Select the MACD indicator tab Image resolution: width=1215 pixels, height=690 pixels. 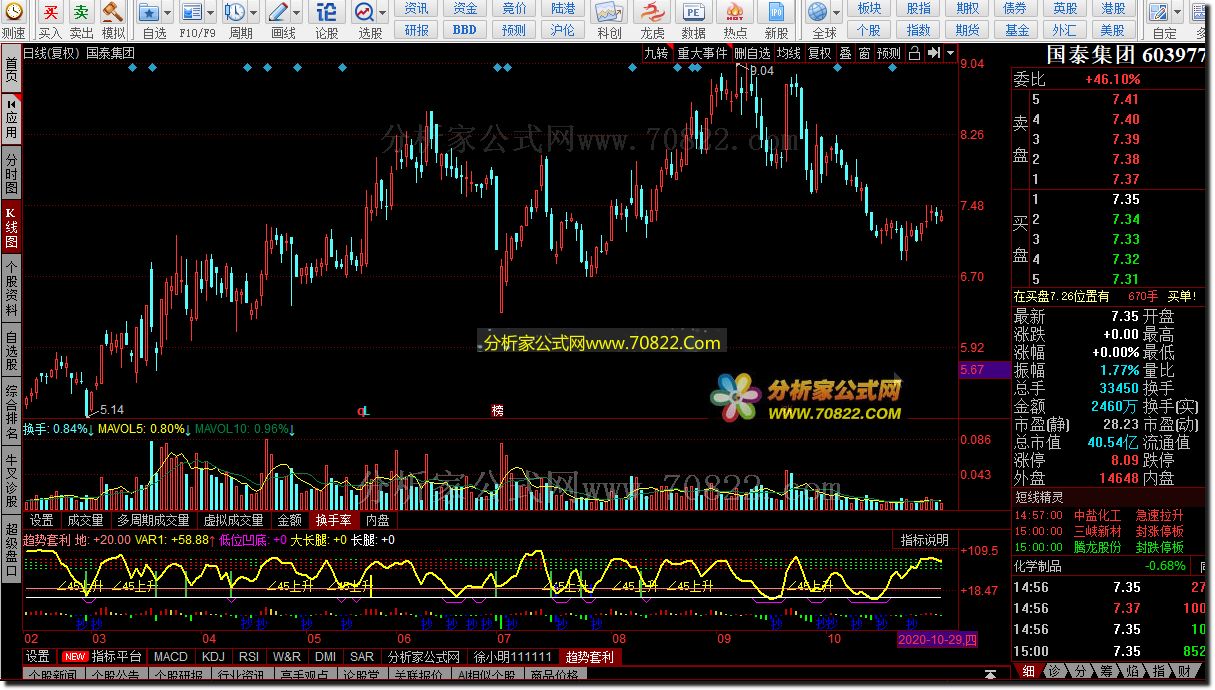click(x=170, y=657)
